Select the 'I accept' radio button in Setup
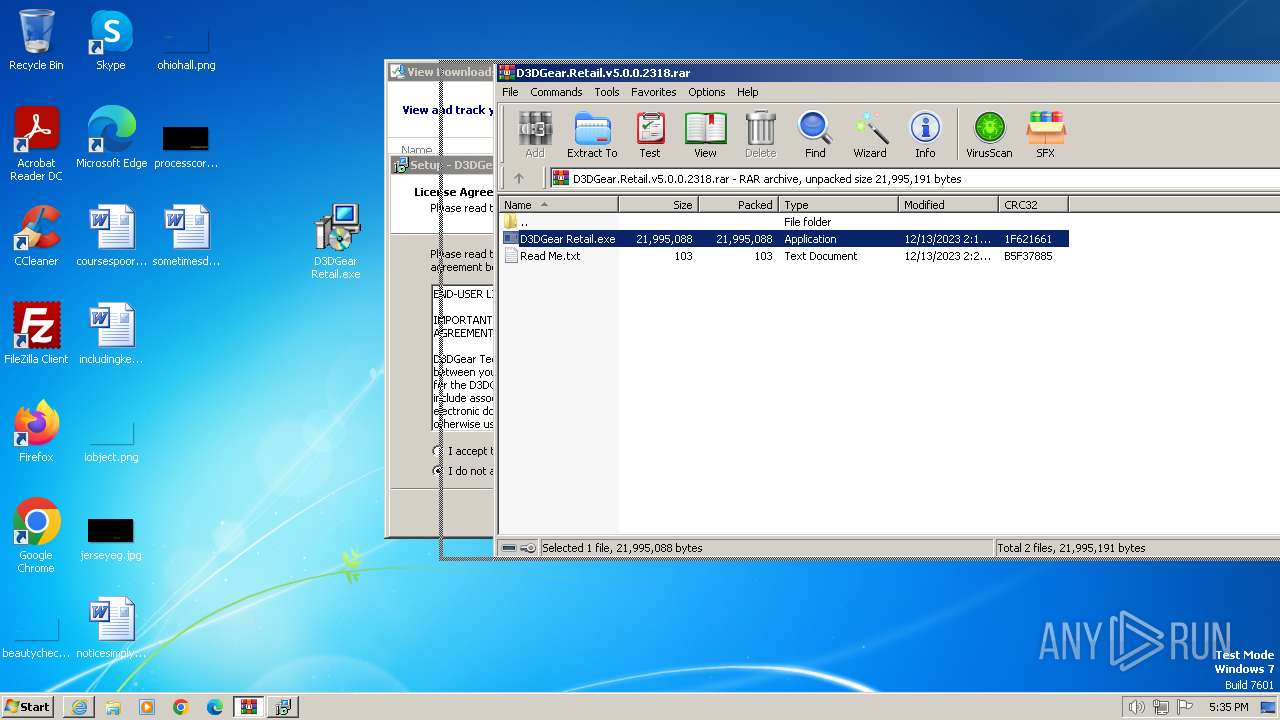The image size is (1280, 720). (x=437, y=451)
